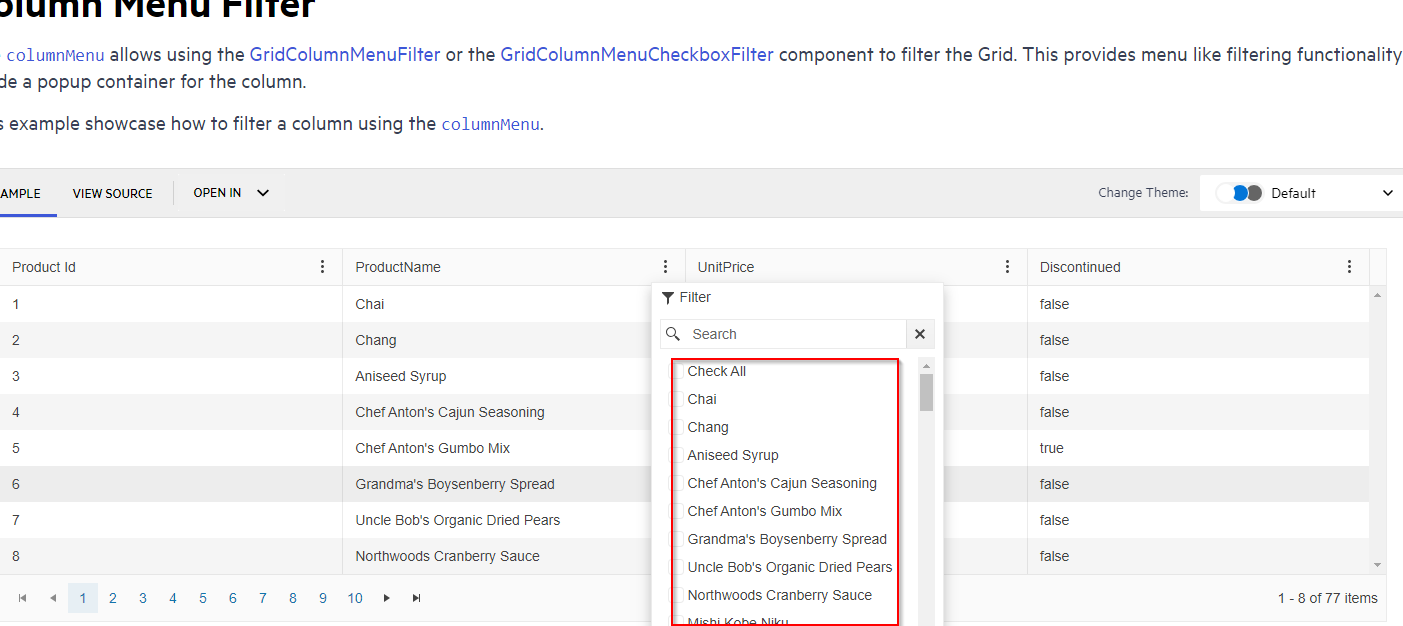
Task: Tick the Check All checkbox
Action: click(x=677, y=371)
